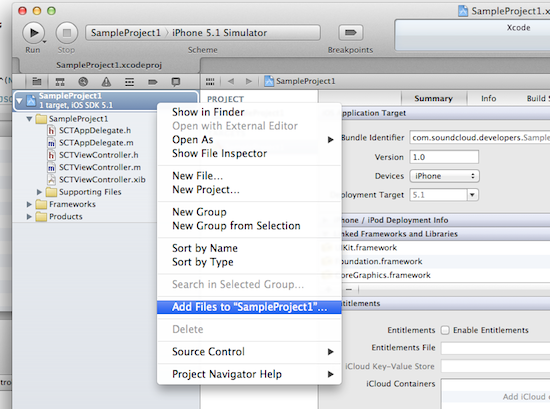Click SampleProject1 in the jump bar

coord(300,81)
